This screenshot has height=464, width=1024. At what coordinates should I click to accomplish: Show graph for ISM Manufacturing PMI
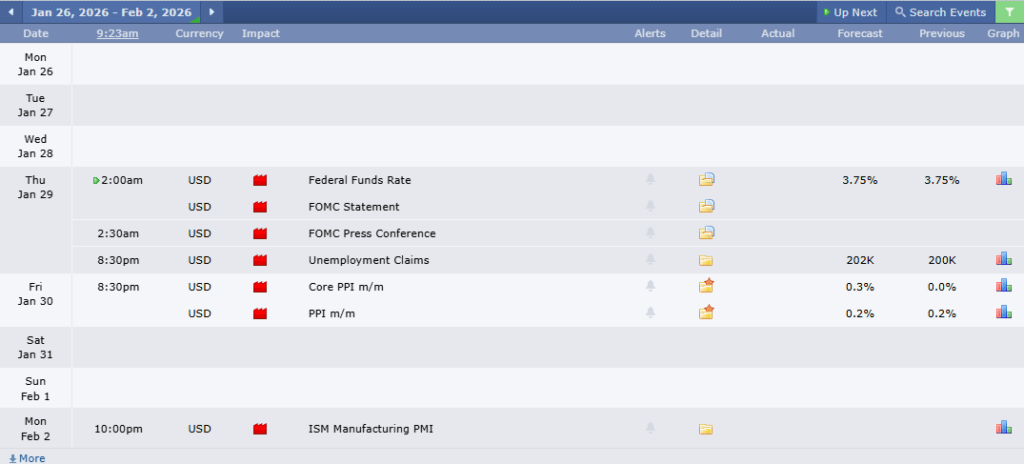(1003, 428)
